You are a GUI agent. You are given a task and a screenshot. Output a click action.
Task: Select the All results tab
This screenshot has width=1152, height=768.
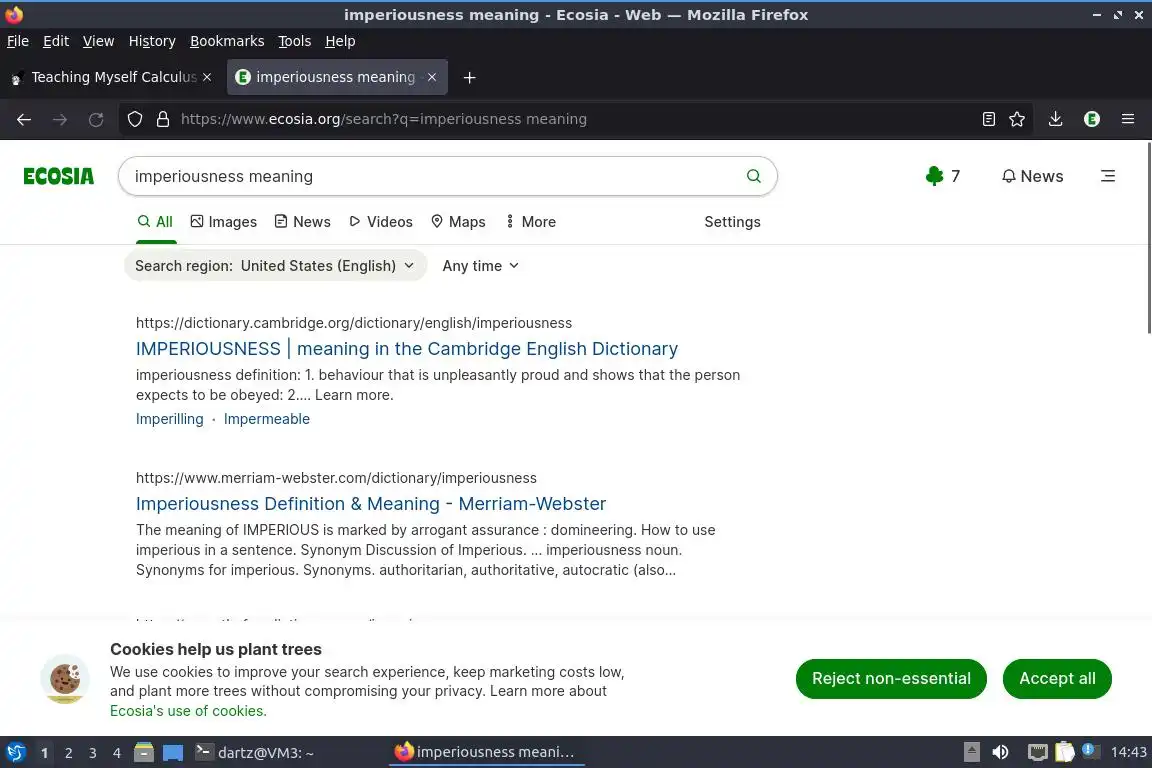(156, 222)
